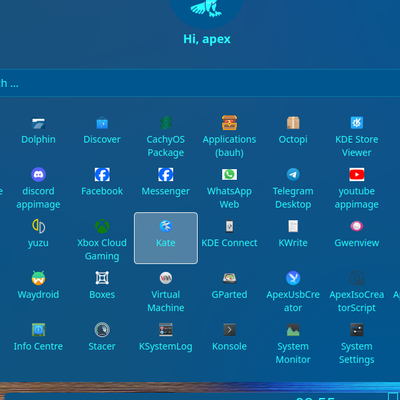The image size is (400, 400).
Task: Launch the Boxes application
Action: click(102, 278)
